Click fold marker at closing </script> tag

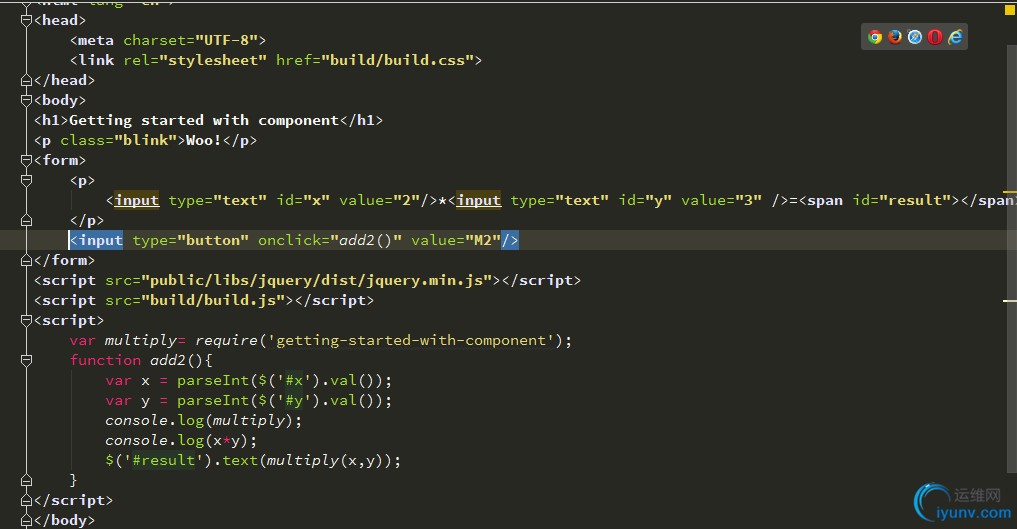click(27, 500)
